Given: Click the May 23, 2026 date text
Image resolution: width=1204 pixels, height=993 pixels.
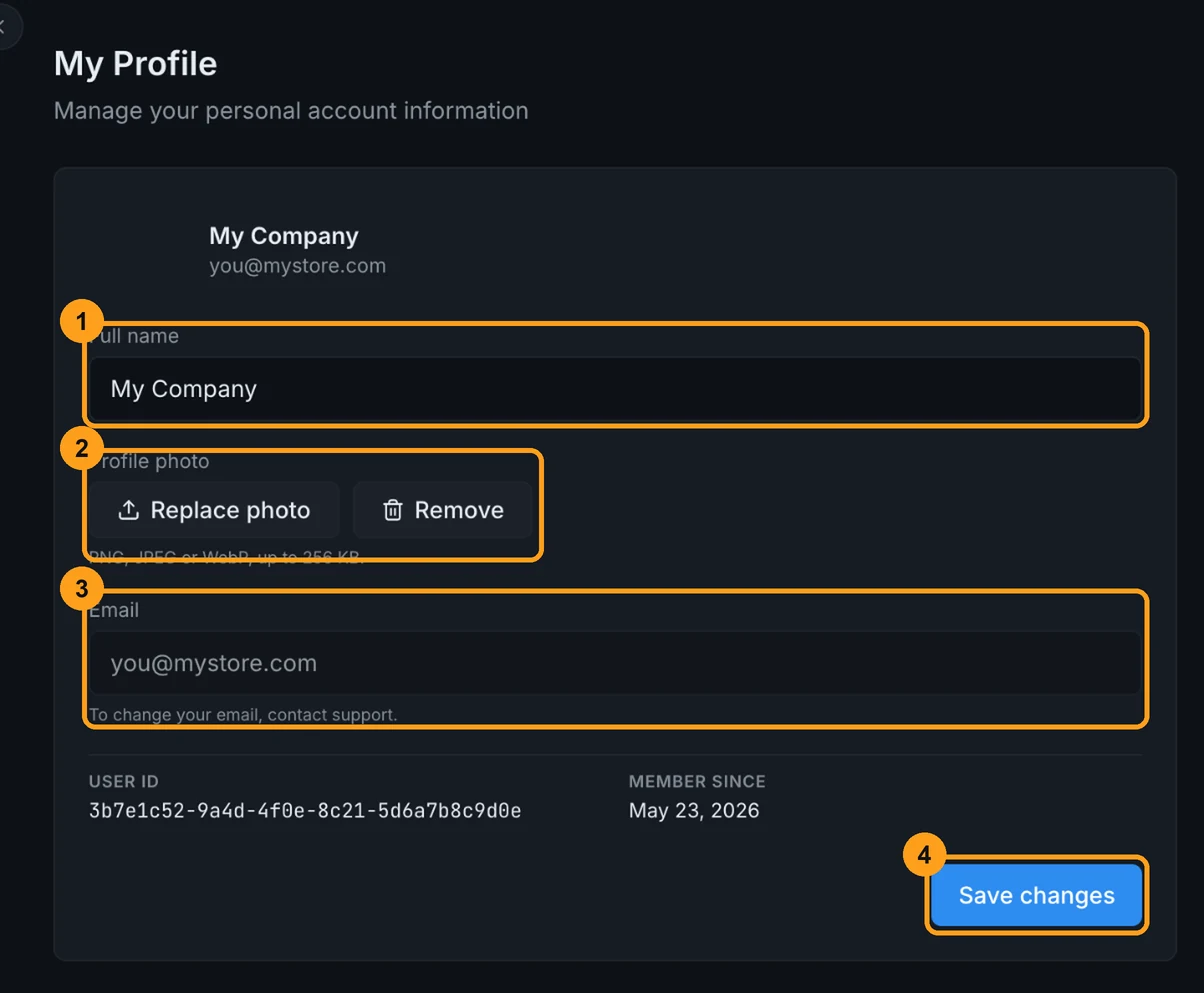Looking at the screenshot, I should 694,810.
